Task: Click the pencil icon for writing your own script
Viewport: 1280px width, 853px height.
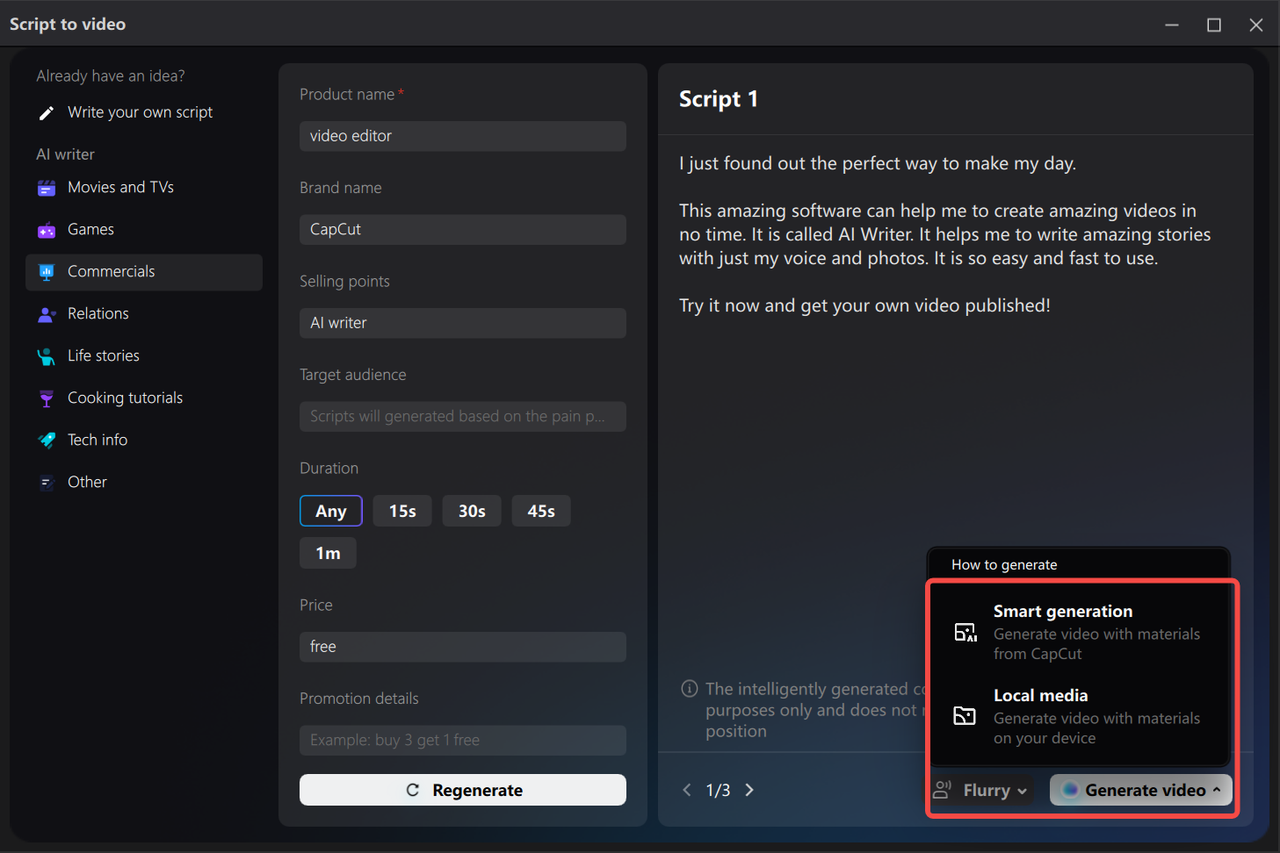Action: 46,112
